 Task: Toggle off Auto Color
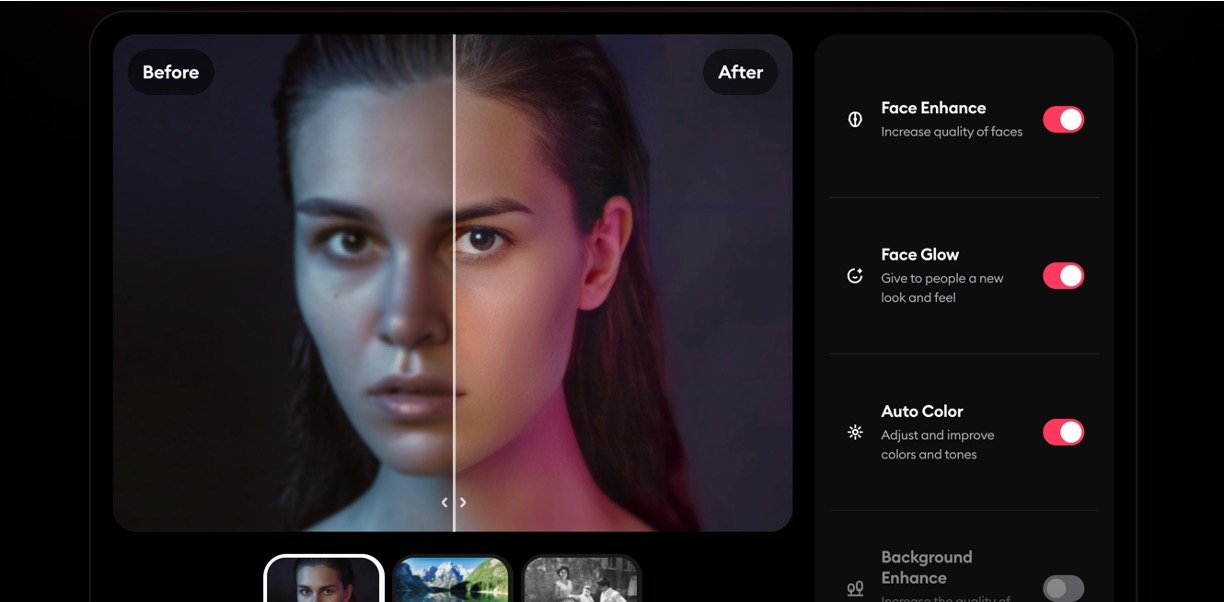point(1063,432)
